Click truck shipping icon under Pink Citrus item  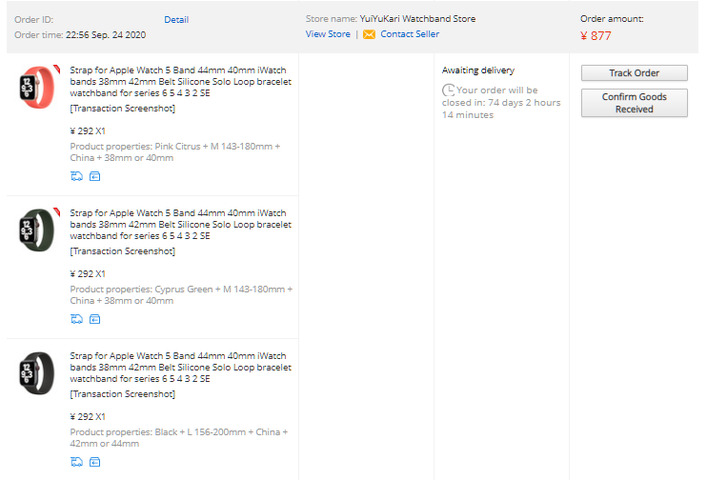coord(77,176)
